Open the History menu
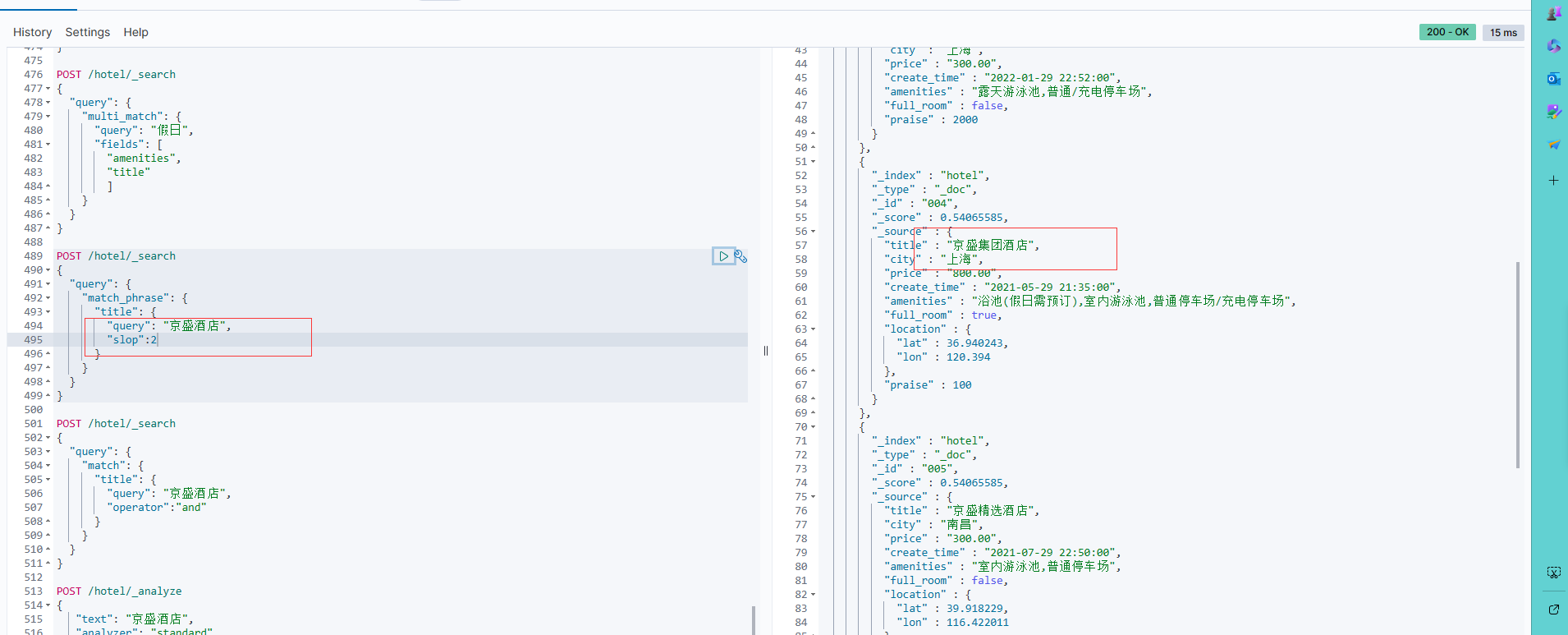Image resolution: width=1568 pixels, height=635 pixels. click(x=32, y=32)
